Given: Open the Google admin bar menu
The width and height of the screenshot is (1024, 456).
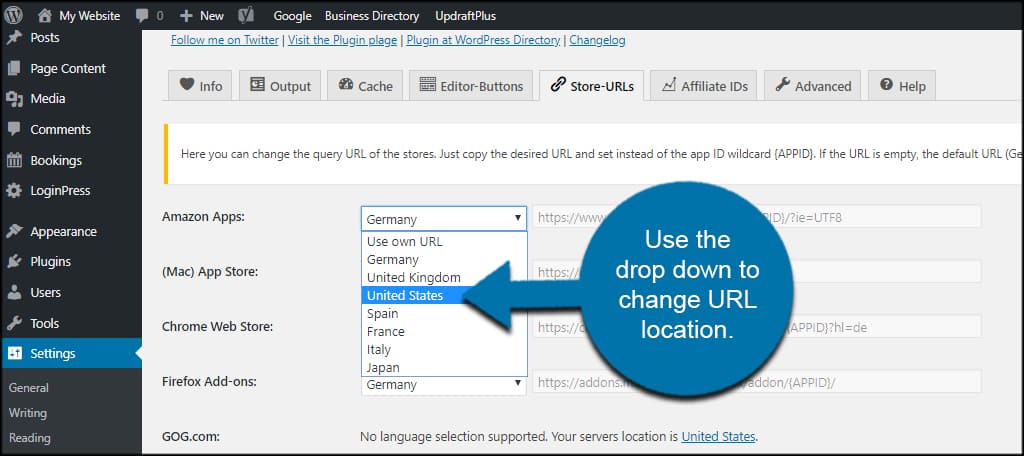Looking at the screenshot, I should coord(293,16).
